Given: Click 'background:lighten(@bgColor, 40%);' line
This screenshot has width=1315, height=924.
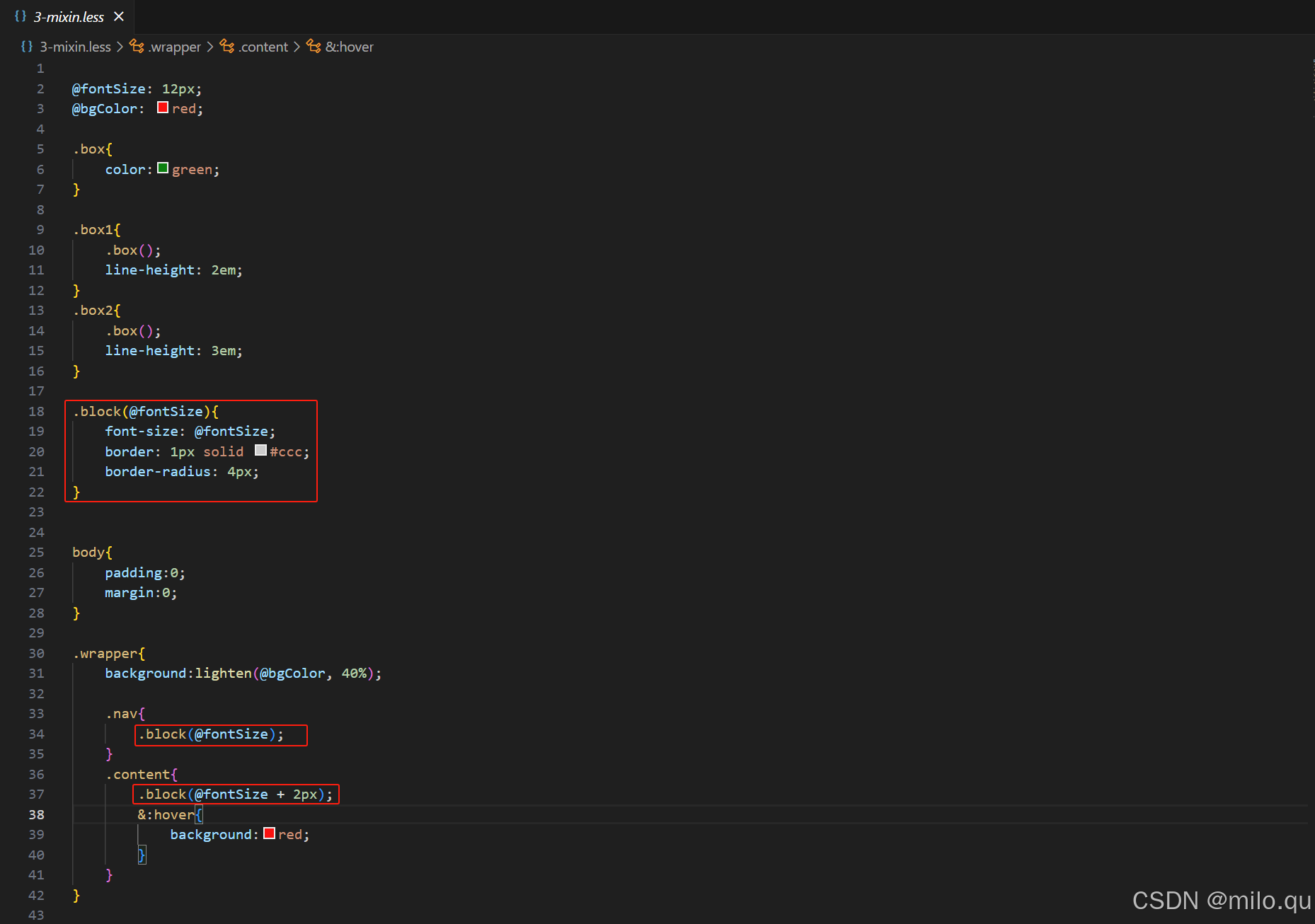Looking at the screenshot, I should [x=243, y=674].
